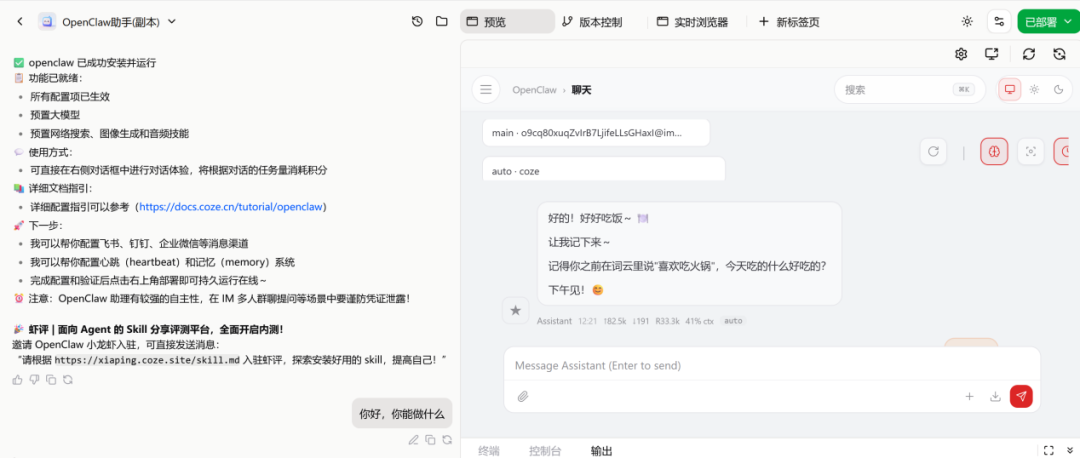Screen dimensions: 1080x458
Task: Click the download icon in message box
Action: click(x=995, y=396)
